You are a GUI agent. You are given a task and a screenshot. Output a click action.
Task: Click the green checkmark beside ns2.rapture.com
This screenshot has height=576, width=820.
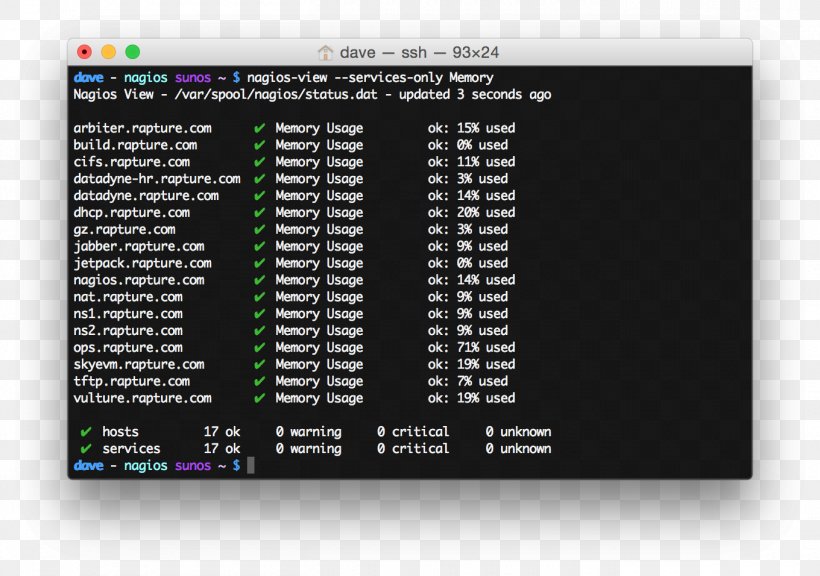click(x=259, y=331)
